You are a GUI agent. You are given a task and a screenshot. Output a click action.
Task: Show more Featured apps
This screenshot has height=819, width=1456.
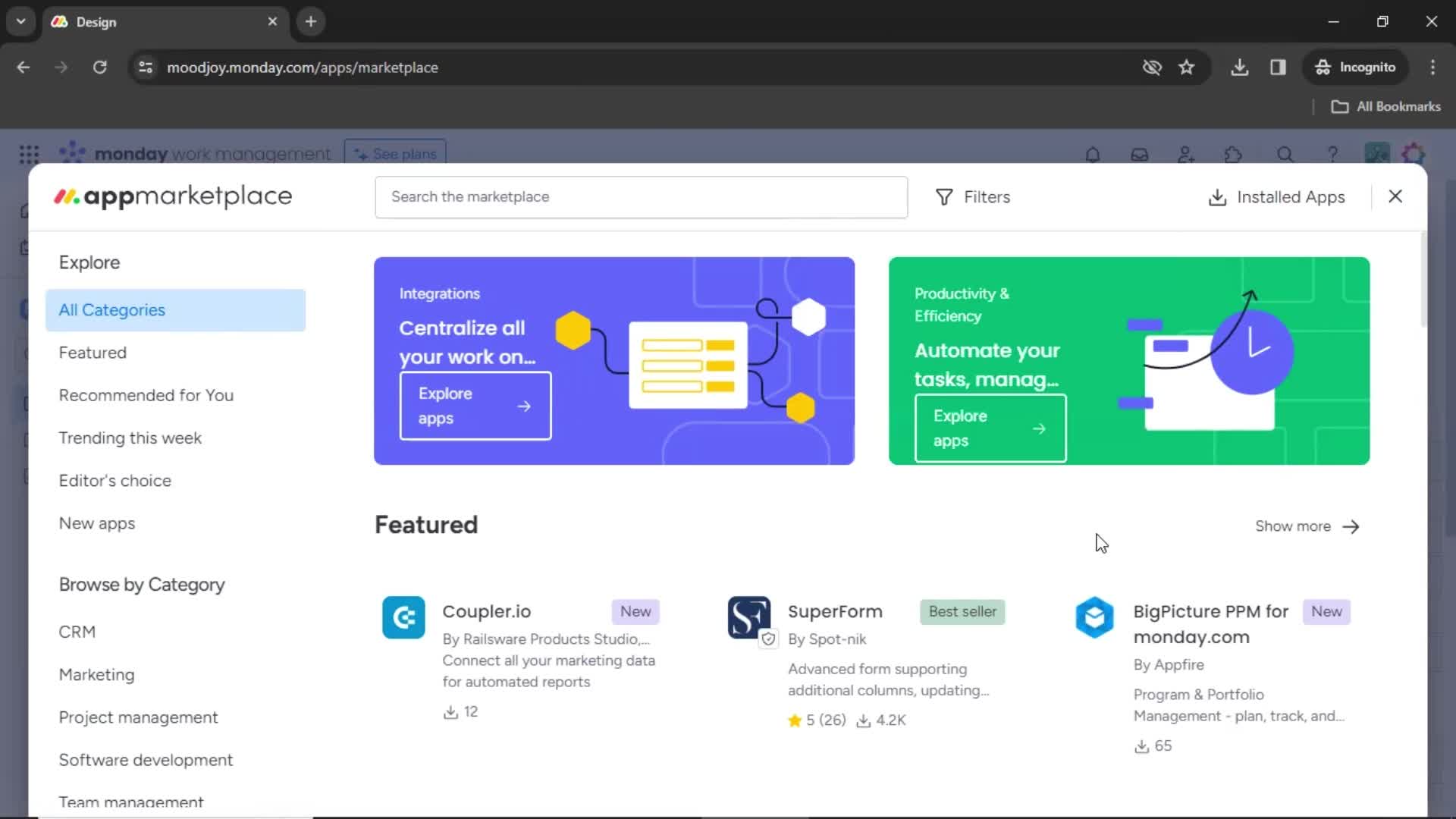click(1309, 525)
